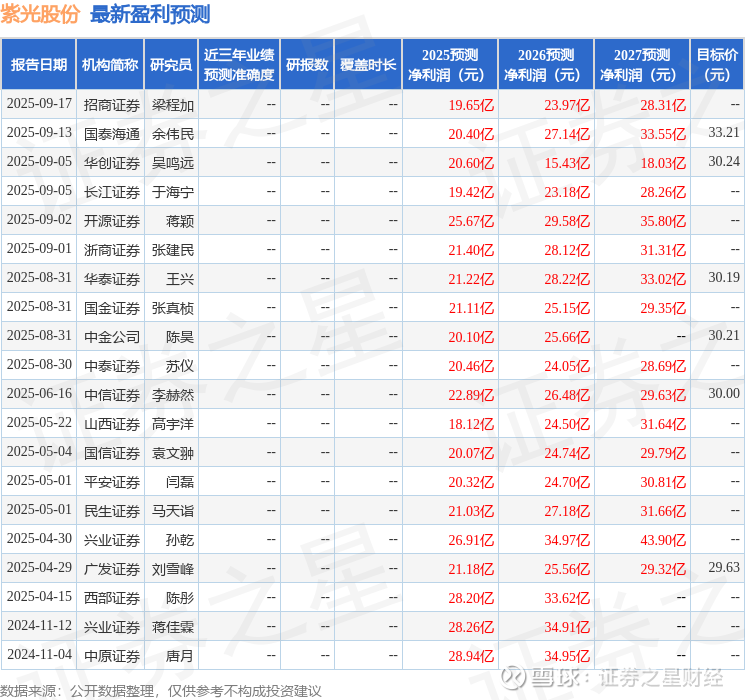Viewport: 745px width, 700px height.
Task: Click target price 33.21
Action: point(724,133)
